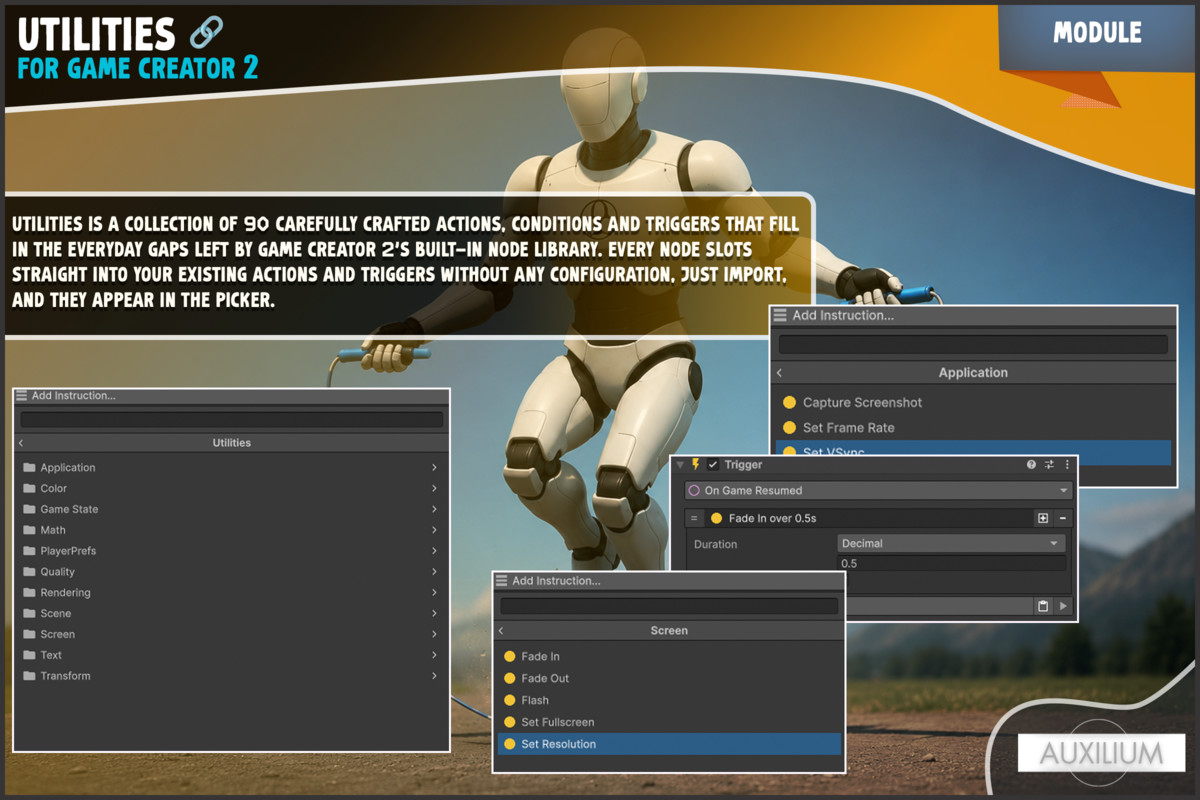Viewport: 1200px width, 800px height.
Task: Go back using arrow beside Screen header
Action: pos(501,631)
